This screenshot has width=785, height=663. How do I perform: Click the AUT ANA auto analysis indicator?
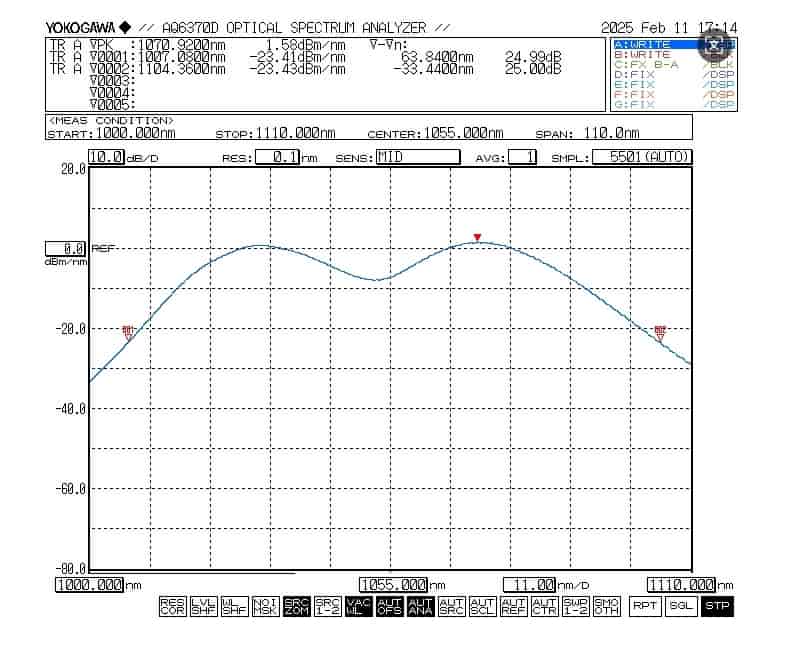420,605
